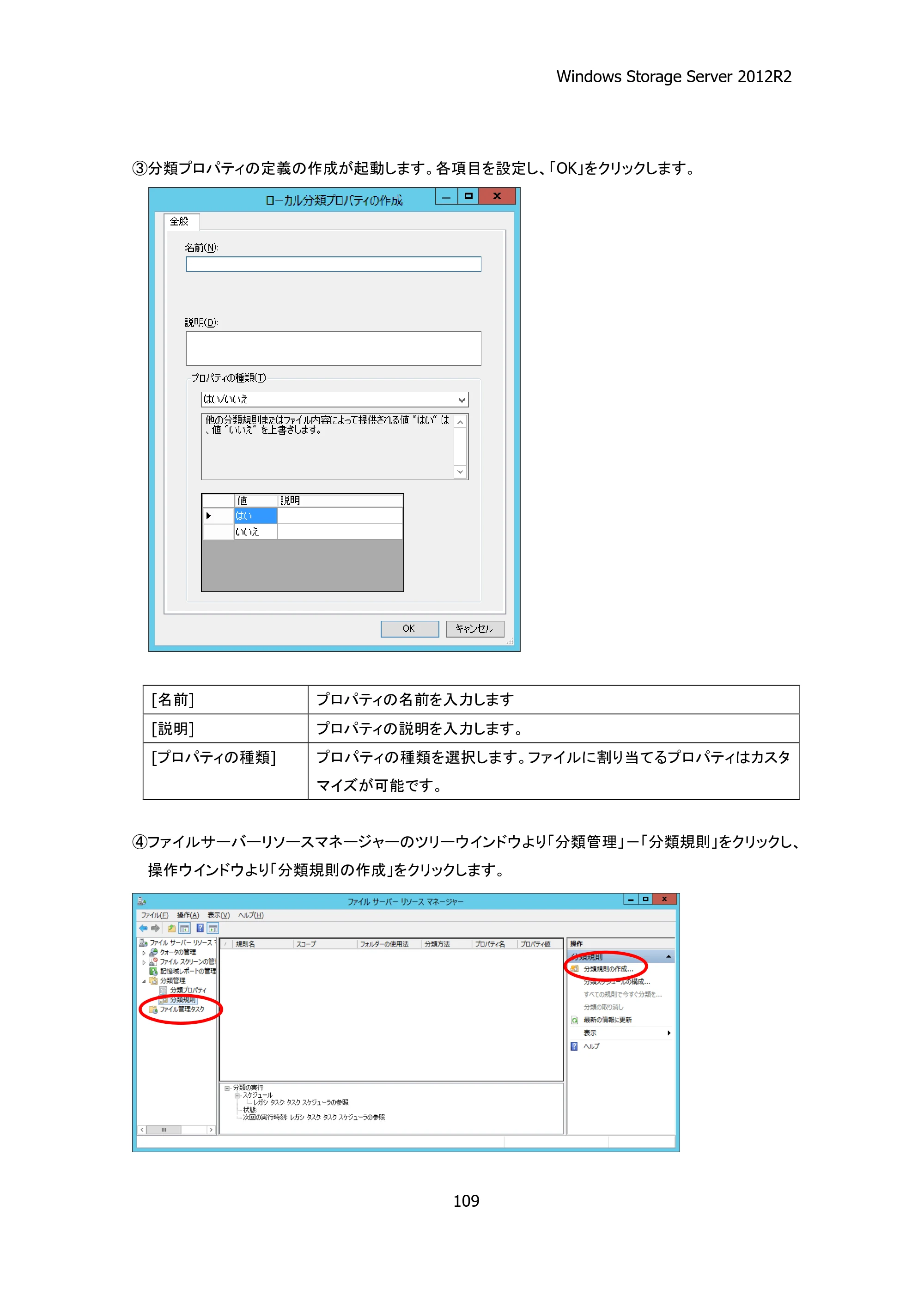
Task: Select the いいえ value cell in the grid
Action: click(x=255, y=532)
